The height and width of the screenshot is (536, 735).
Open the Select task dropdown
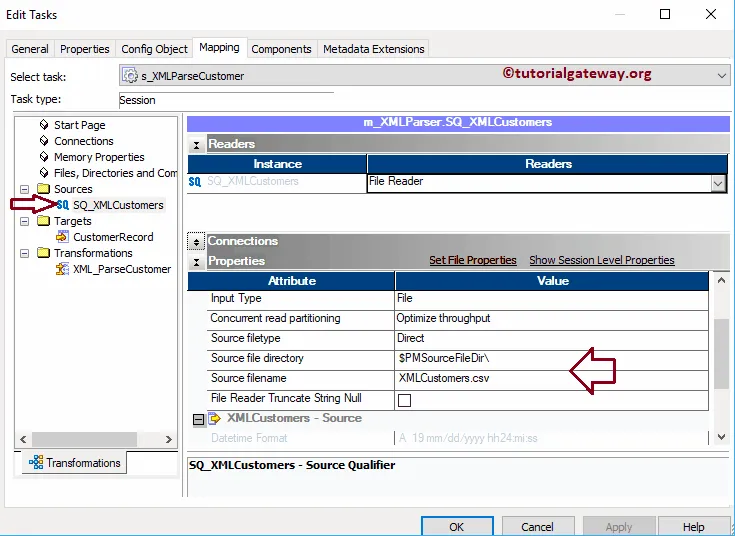(x=722, y=75)
